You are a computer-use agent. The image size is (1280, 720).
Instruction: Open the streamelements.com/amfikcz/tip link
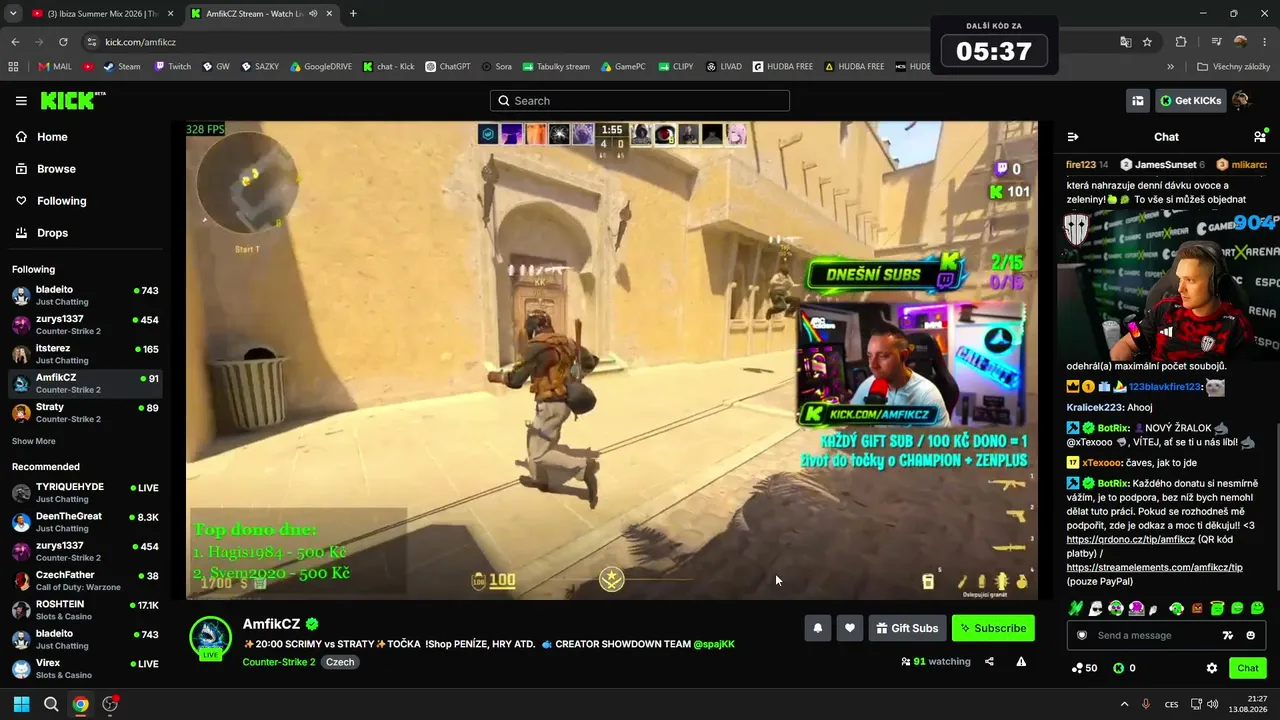pos(1155,567)
